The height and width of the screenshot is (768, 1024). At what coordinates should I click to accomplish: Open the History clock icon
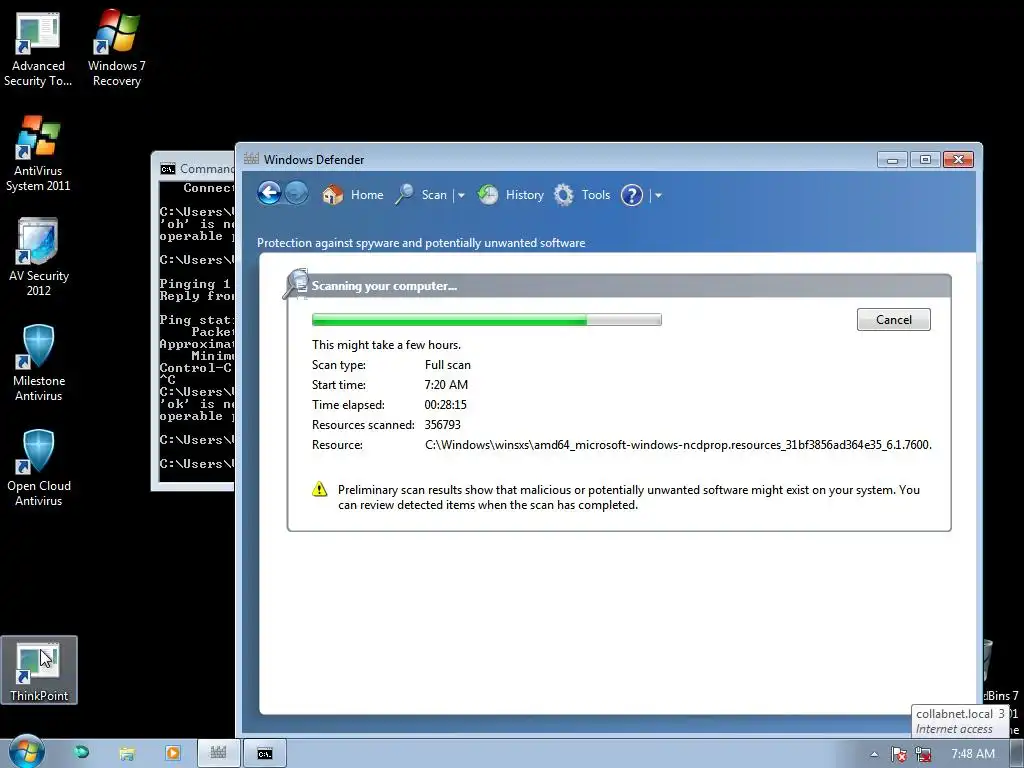pos(488,195)
